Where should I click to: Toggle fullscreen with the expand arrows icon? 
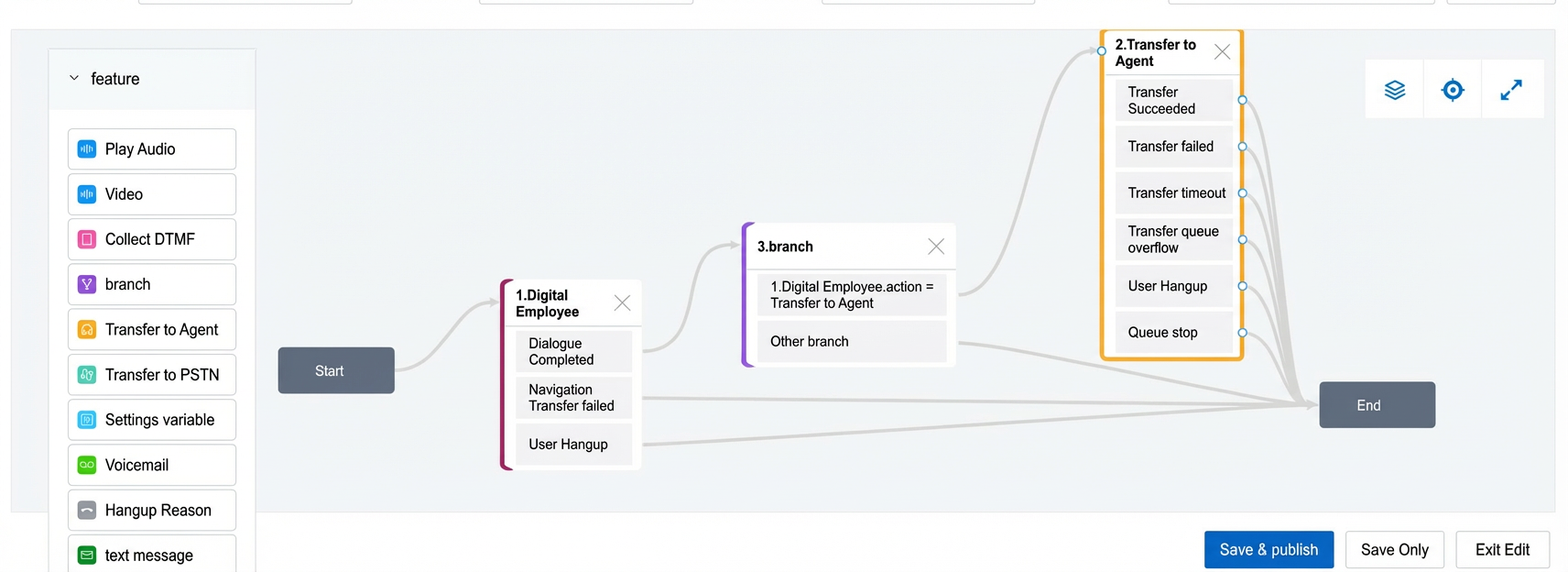coord(1511,90)
